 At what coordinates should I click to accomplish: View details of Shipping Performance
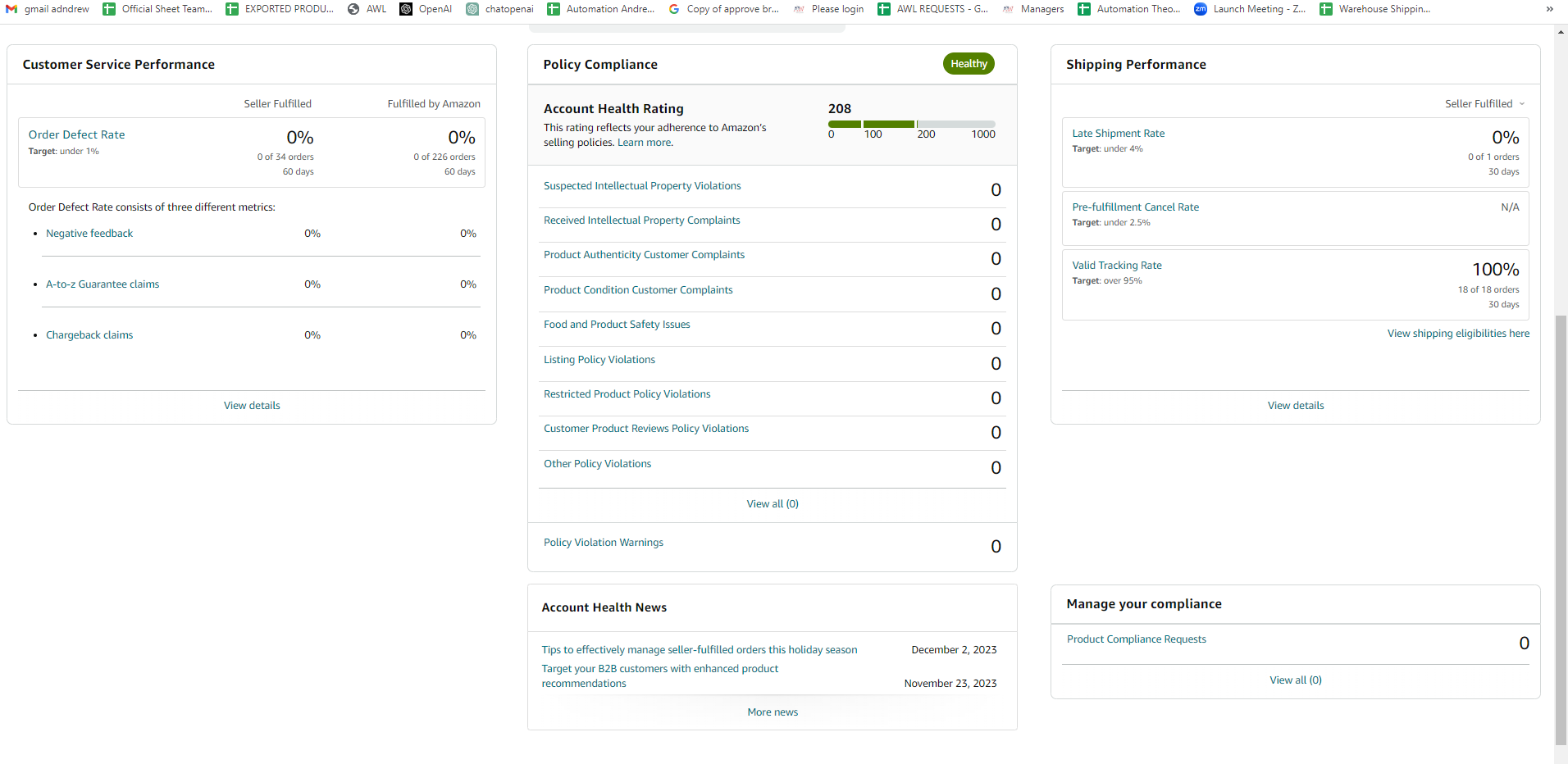(1296, 406)
